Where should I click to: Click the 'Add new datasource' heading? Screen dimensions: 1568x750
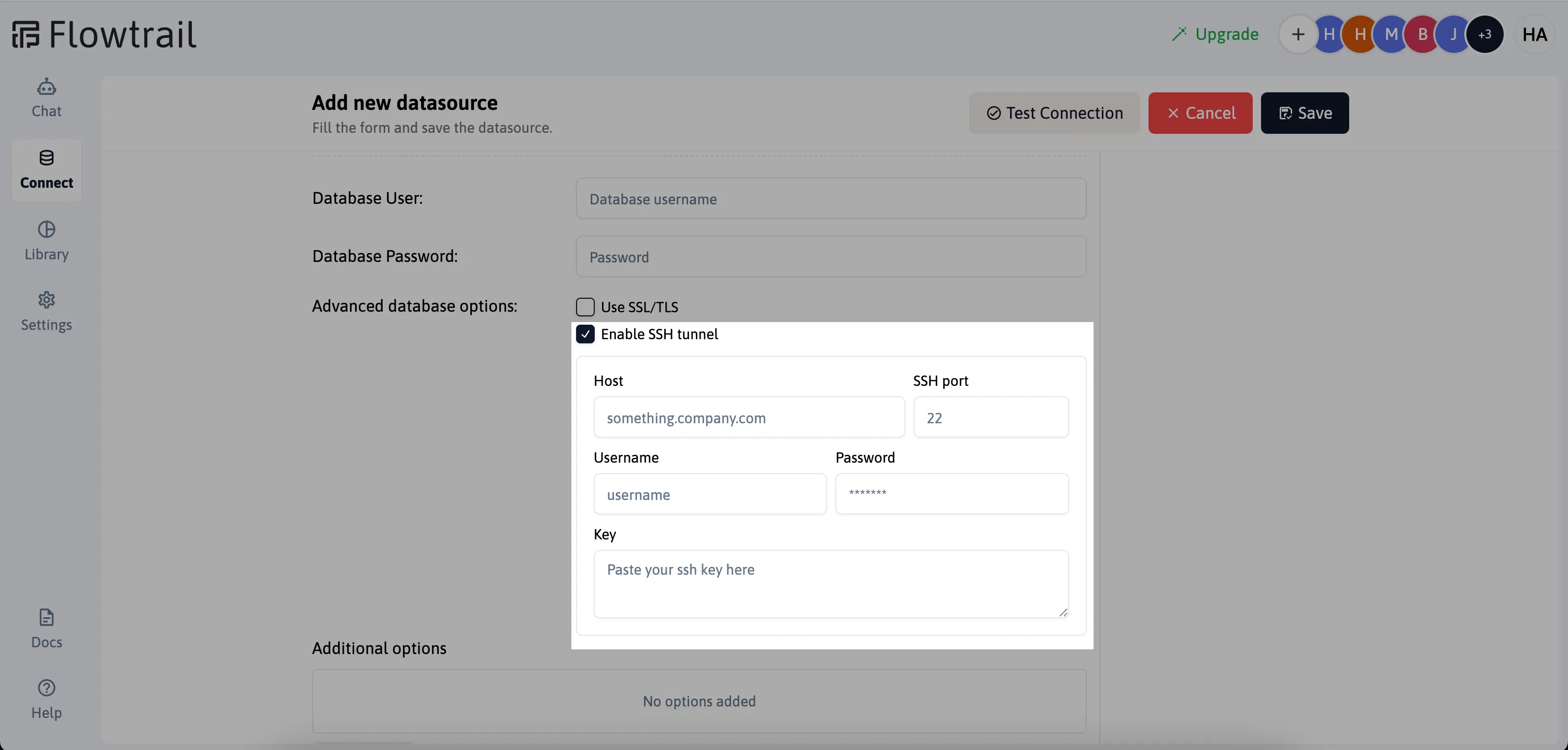pos(405,103)
